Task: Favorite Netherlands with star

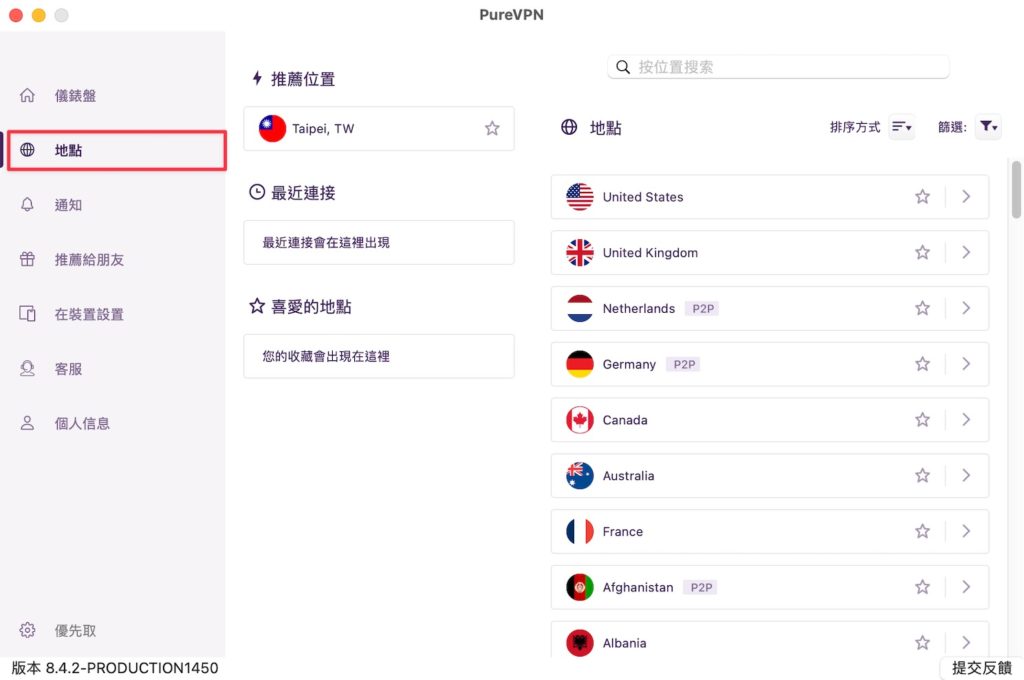Action: pos(922,308)
